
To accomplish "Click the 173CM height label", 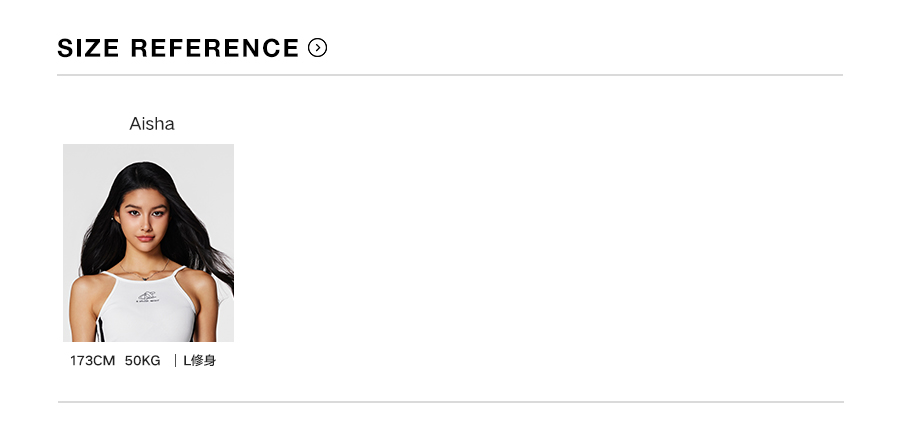I will click(92, 360).
